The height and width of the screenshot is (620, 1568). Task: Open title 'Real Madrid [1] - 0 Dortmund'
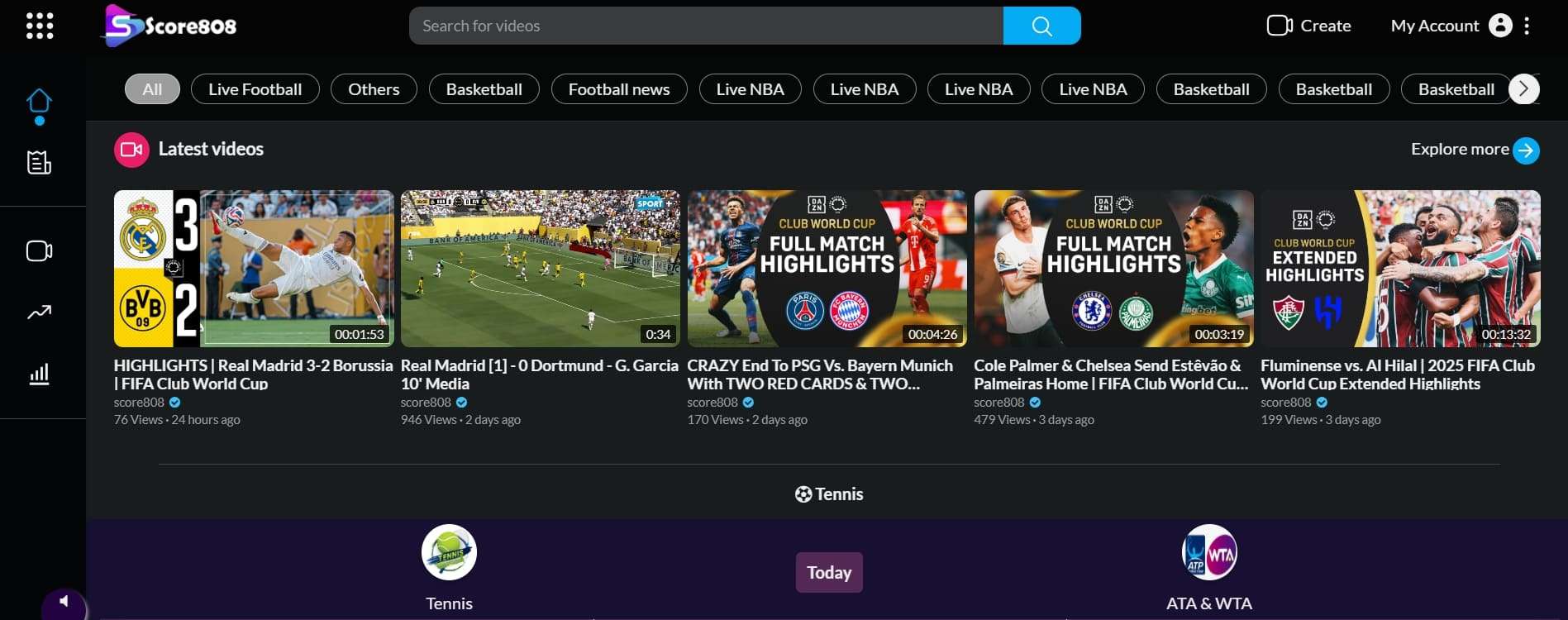coord(540,374)
